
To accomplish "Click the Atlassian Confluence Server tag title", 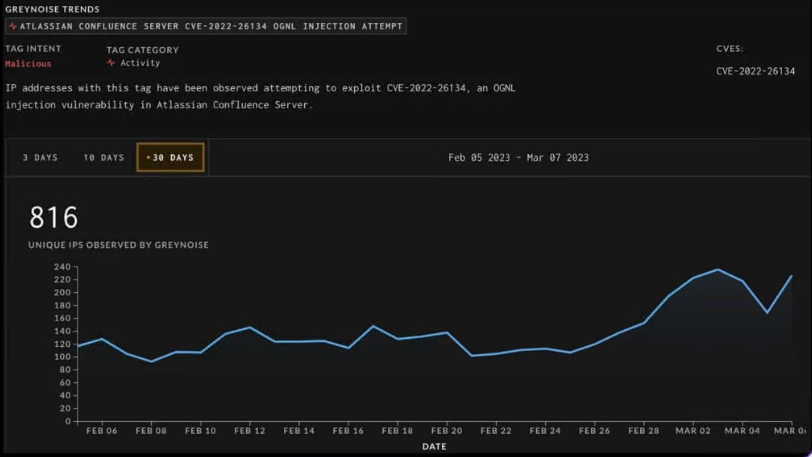I will click(x=211, y=27).
